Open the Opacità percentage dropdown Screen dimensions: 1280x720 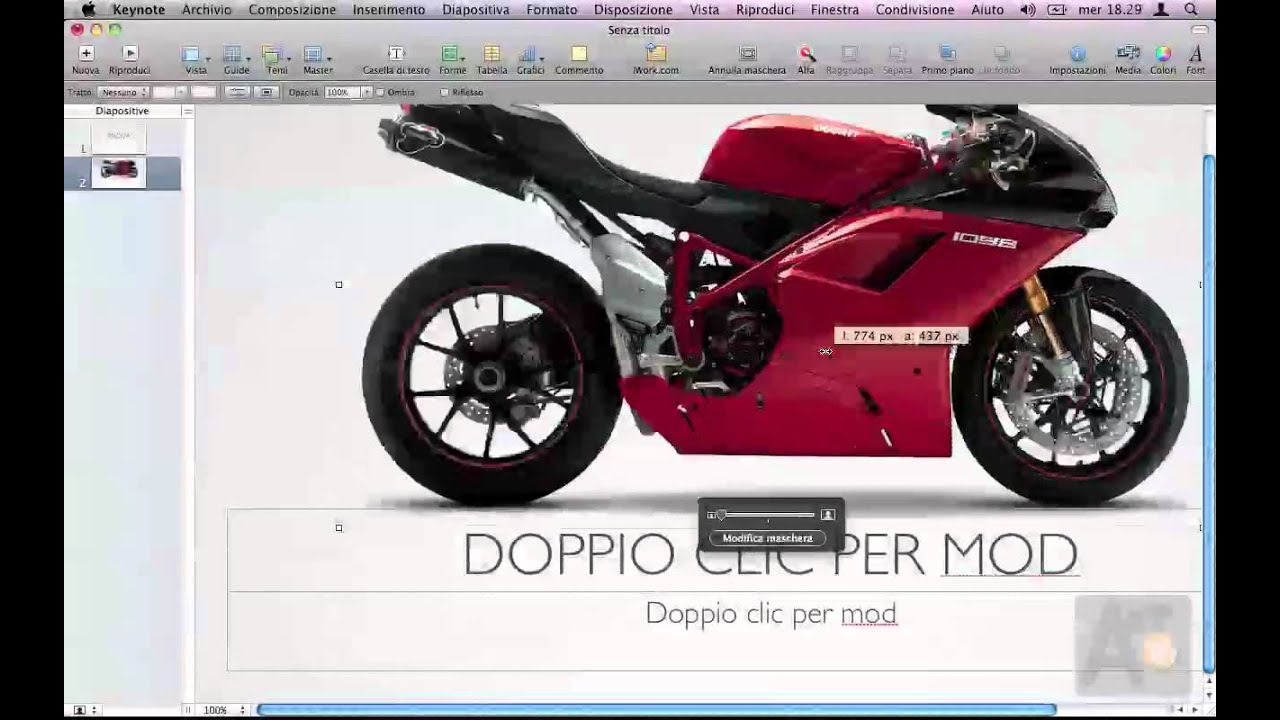pyautogui.click(x=367, y=92)
